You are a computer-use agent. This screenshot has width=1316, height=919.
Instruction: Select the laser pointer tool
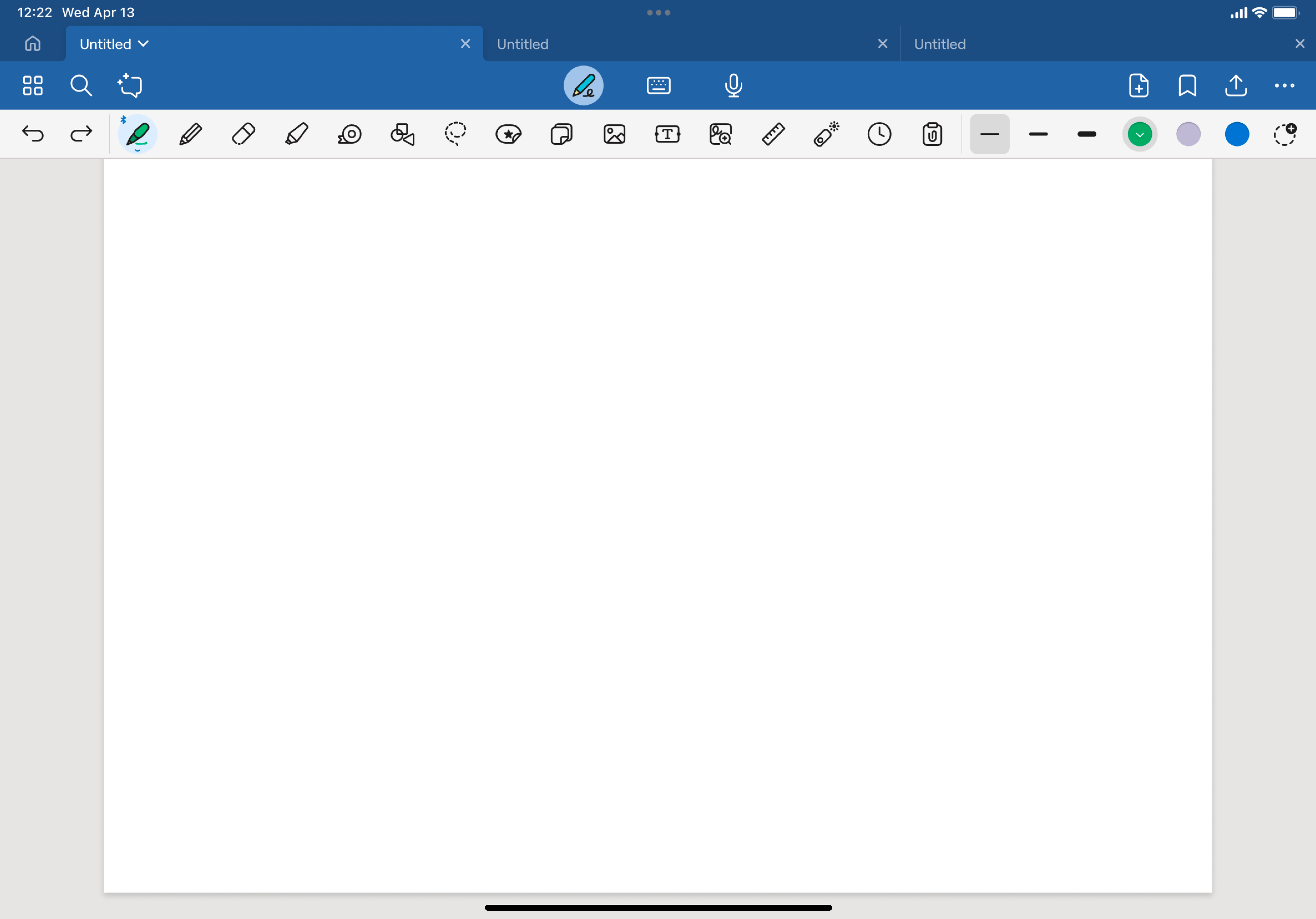coord(827,134)
